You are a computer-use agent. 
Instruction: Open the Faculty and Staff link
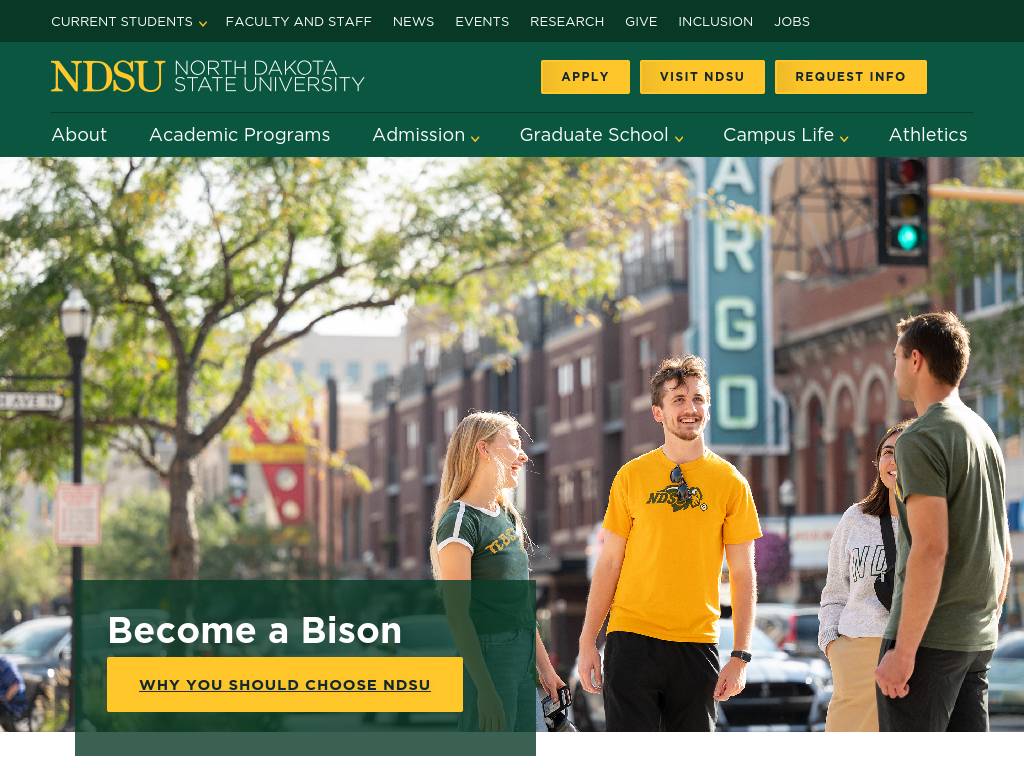298,21
